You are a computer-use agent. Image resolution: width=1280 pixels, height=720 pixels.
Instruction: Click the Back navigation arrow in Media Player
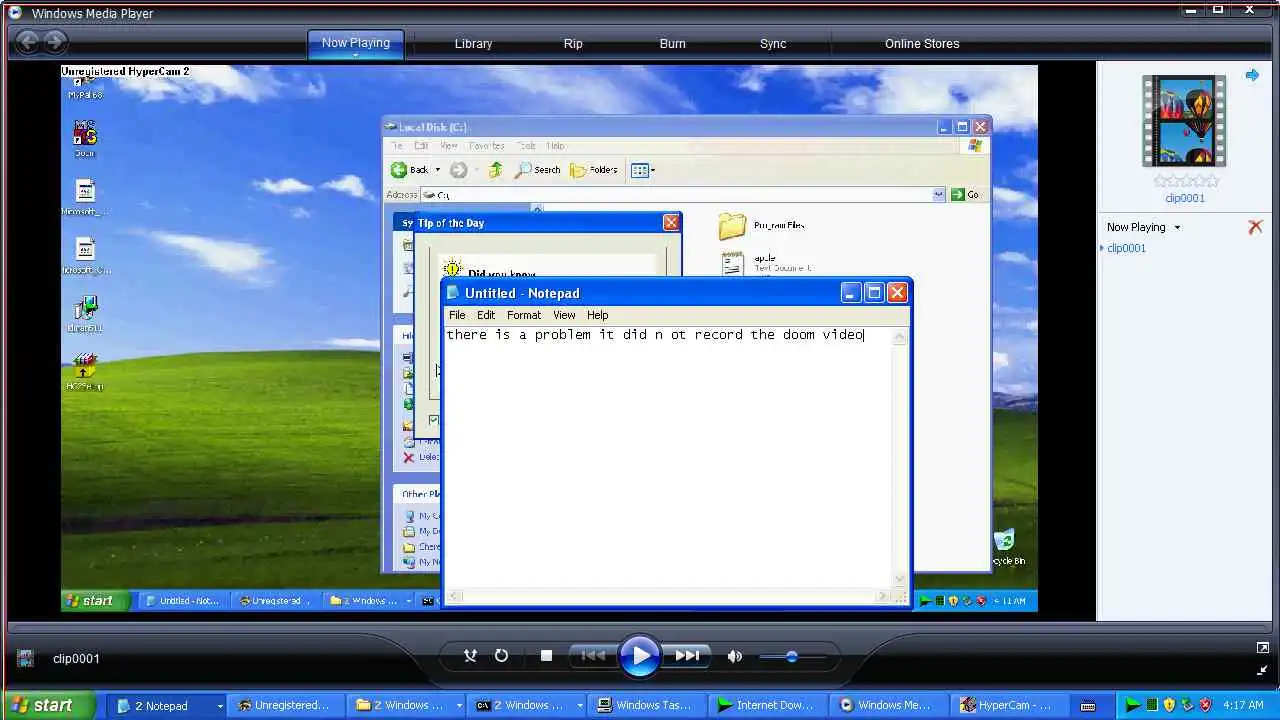27,42
